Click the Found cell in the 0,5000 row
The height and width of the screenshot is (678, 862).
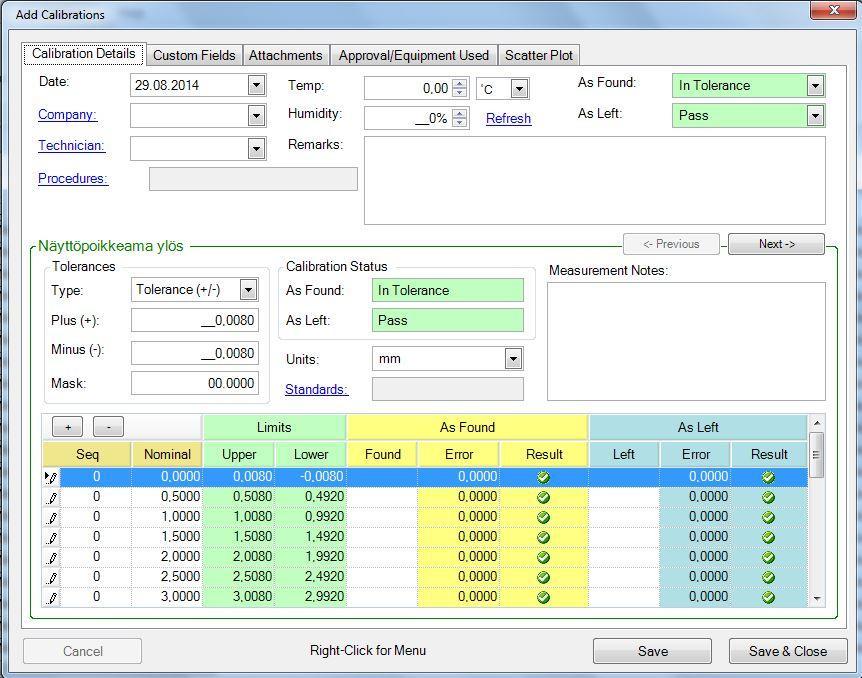pyautogui.click(x=382, y=497)
